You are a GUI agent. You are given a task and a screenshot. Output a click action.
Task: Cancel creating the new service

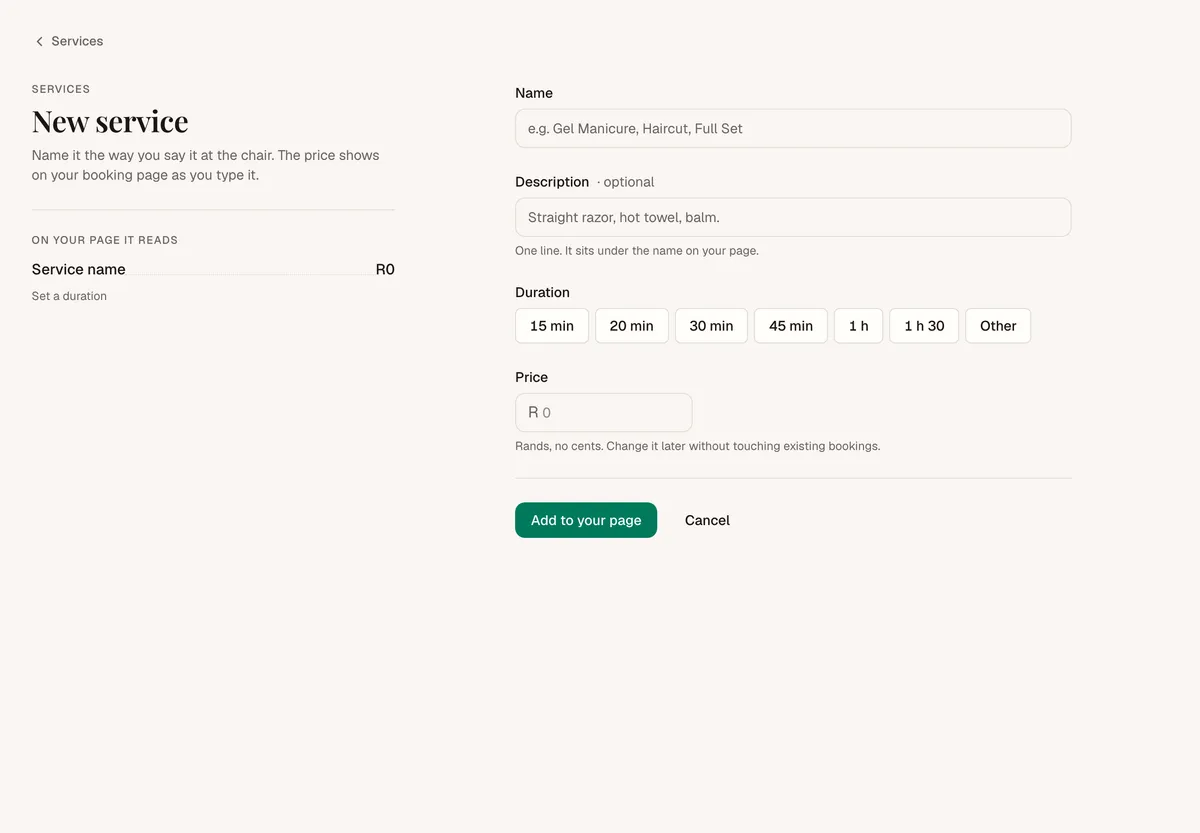click(x=707, y=520)
